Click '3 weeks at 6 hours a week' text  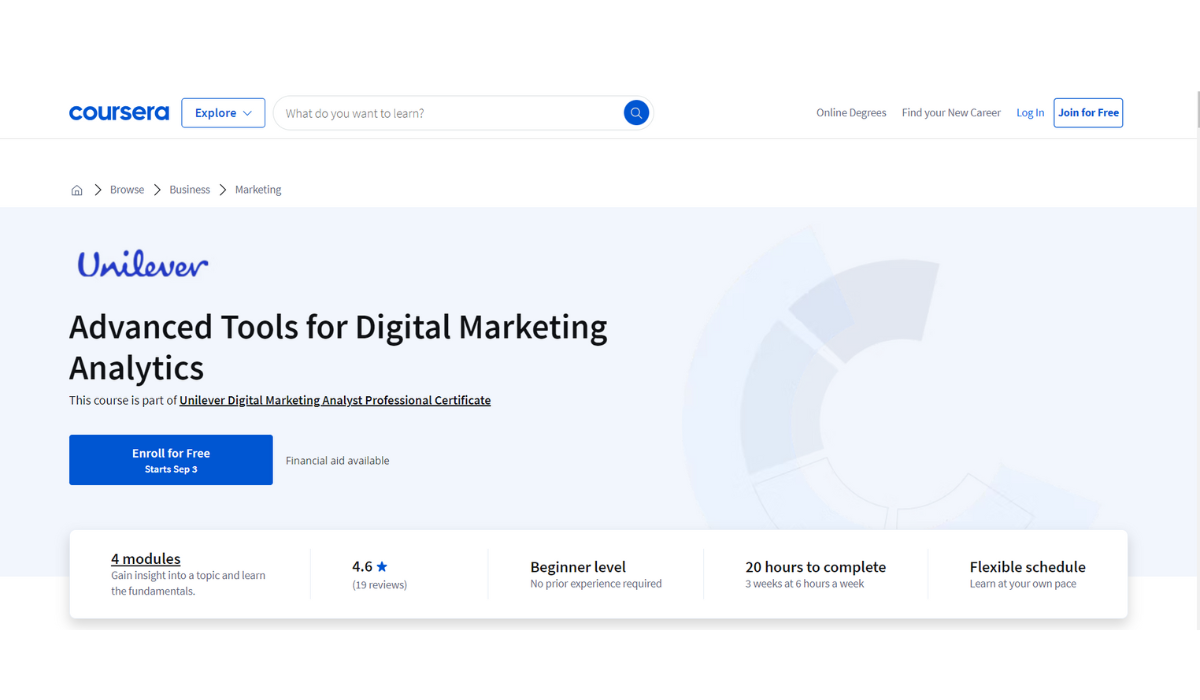tap(805, 584)
